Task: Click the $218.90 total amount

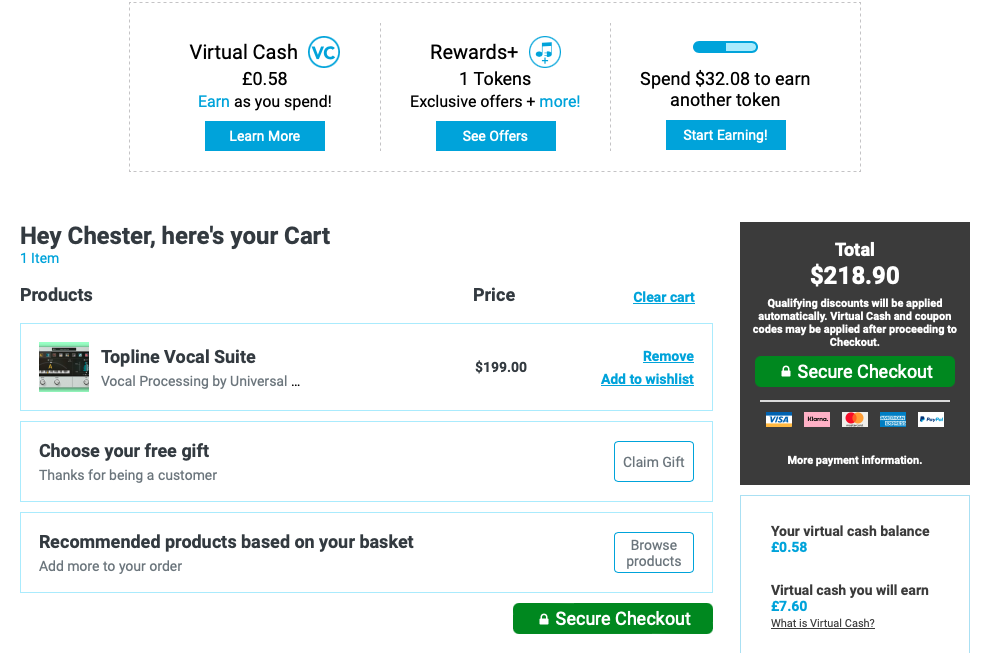Action: 854,275
